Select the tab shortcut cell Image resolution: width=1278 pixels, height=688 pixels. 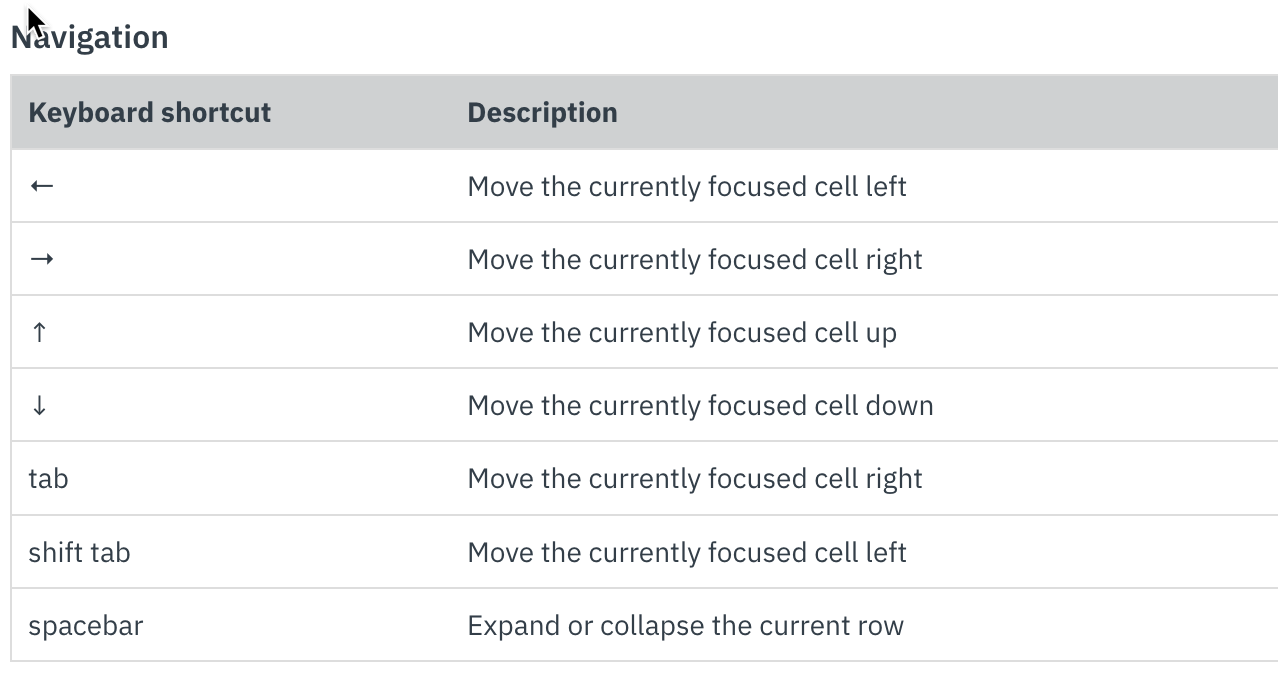pos(48,478)
